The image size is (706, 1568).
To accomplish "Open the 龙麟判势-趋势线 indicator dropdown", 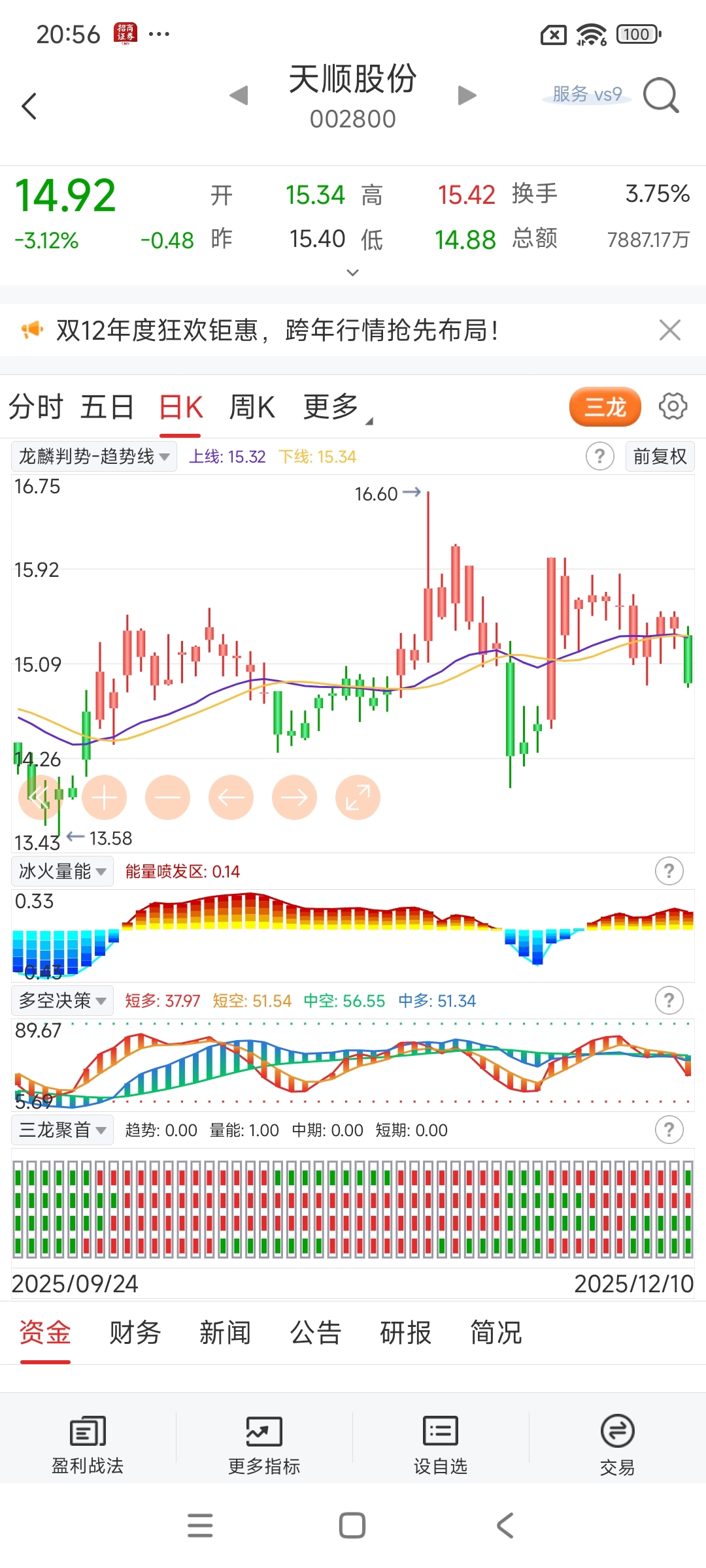I will tap(94, 456).
